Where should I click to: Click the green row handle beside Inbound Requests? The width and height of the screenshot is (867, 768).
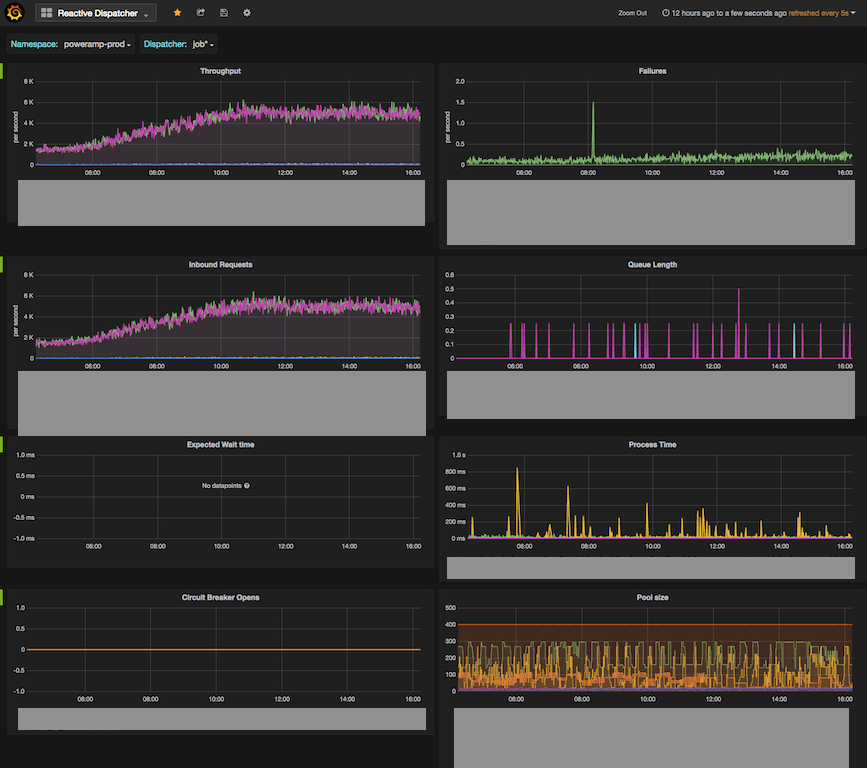click(1, 264)
